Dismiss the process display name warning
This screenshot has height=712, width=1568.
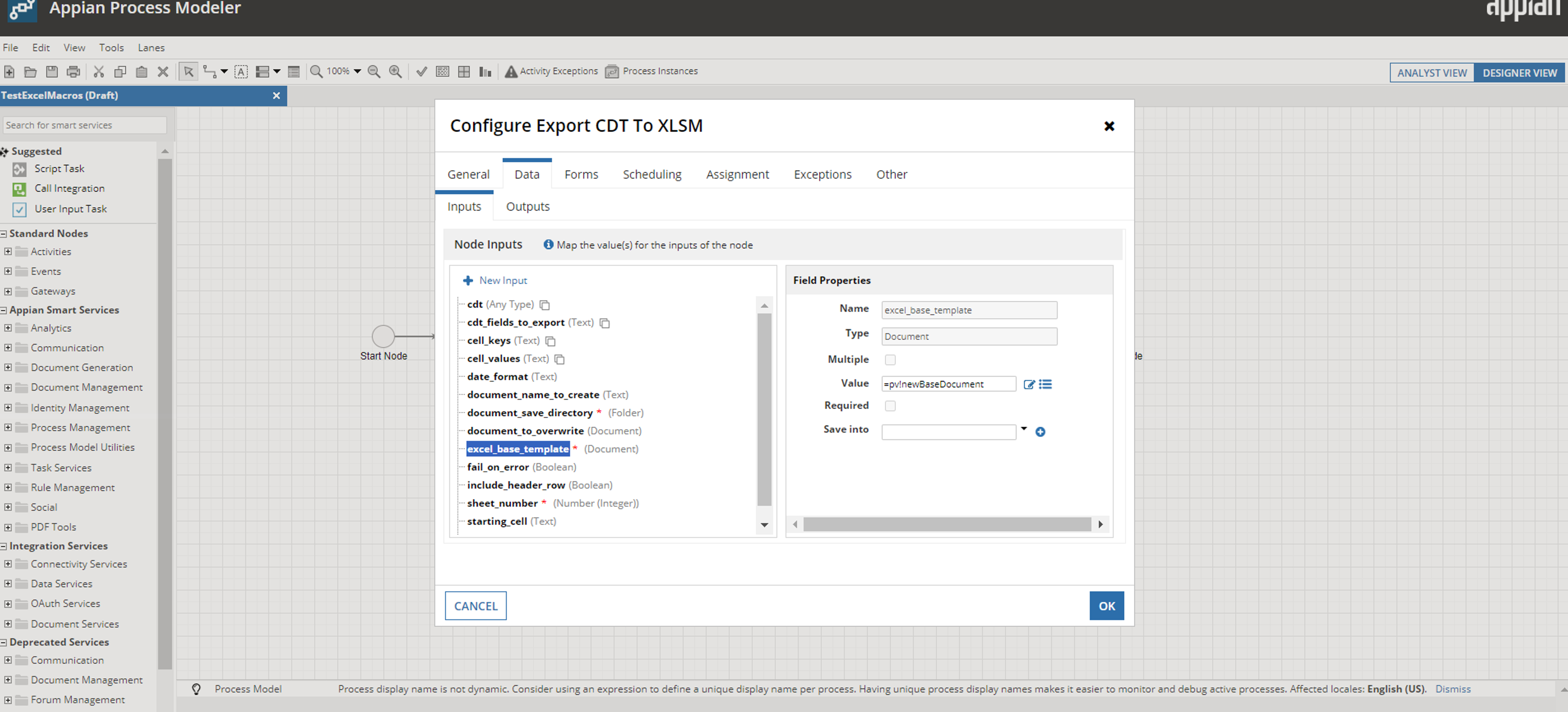click(1452, 689)
